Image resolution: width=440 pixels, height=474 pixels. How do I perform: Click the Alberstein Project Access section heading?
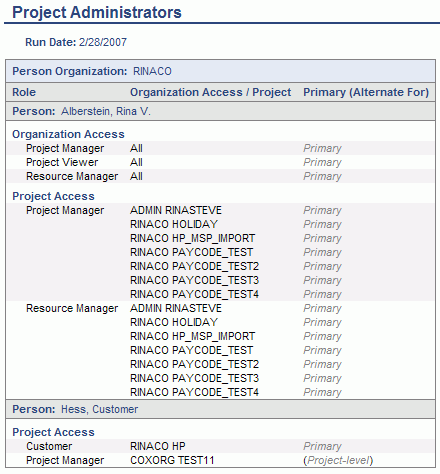coord(53,196)
